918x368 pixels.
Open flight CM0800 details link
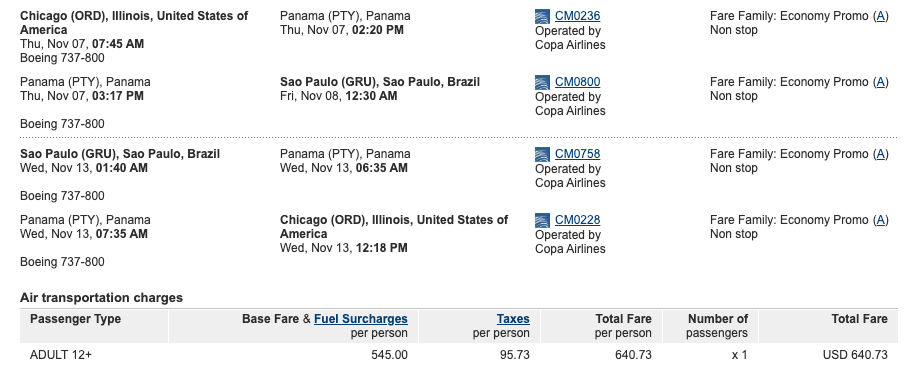point(577,82)
